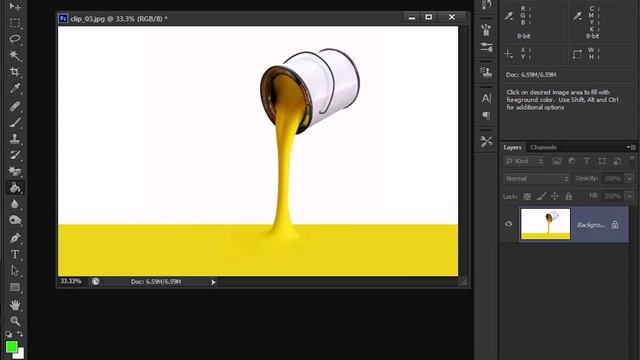Reset to default foreground and background colors
640x360 pixels.
coord(9,334)
